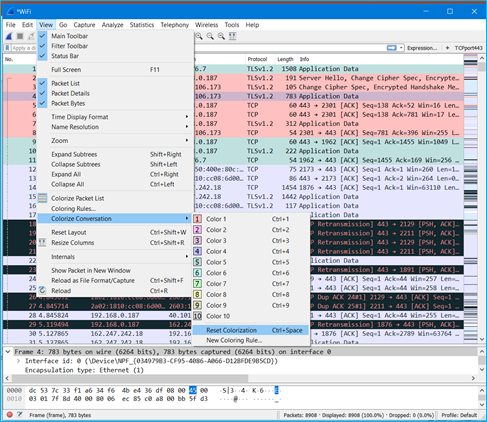The image size is (487, 422).
Task: Click the resize columns toolbar icon
Action: 233,36
